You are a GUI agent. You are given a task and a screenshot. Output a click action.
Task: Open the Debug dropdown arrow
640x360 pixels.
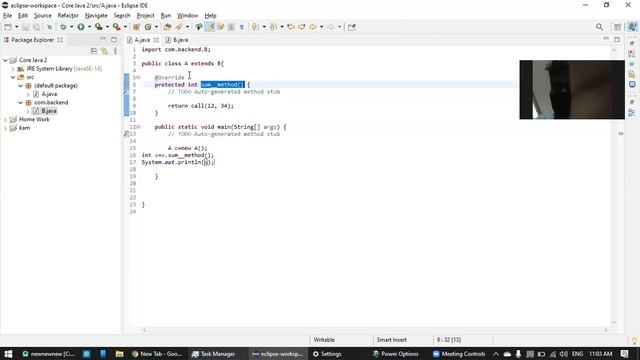71,27
